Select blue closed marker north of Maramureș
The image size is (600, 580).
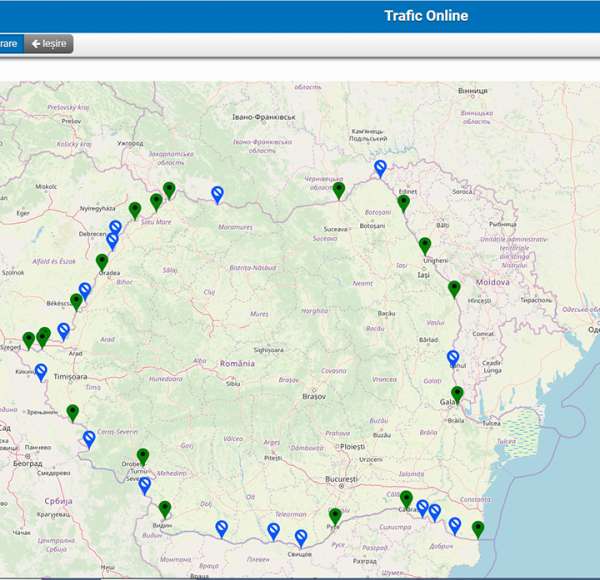[x=217, y=196]
